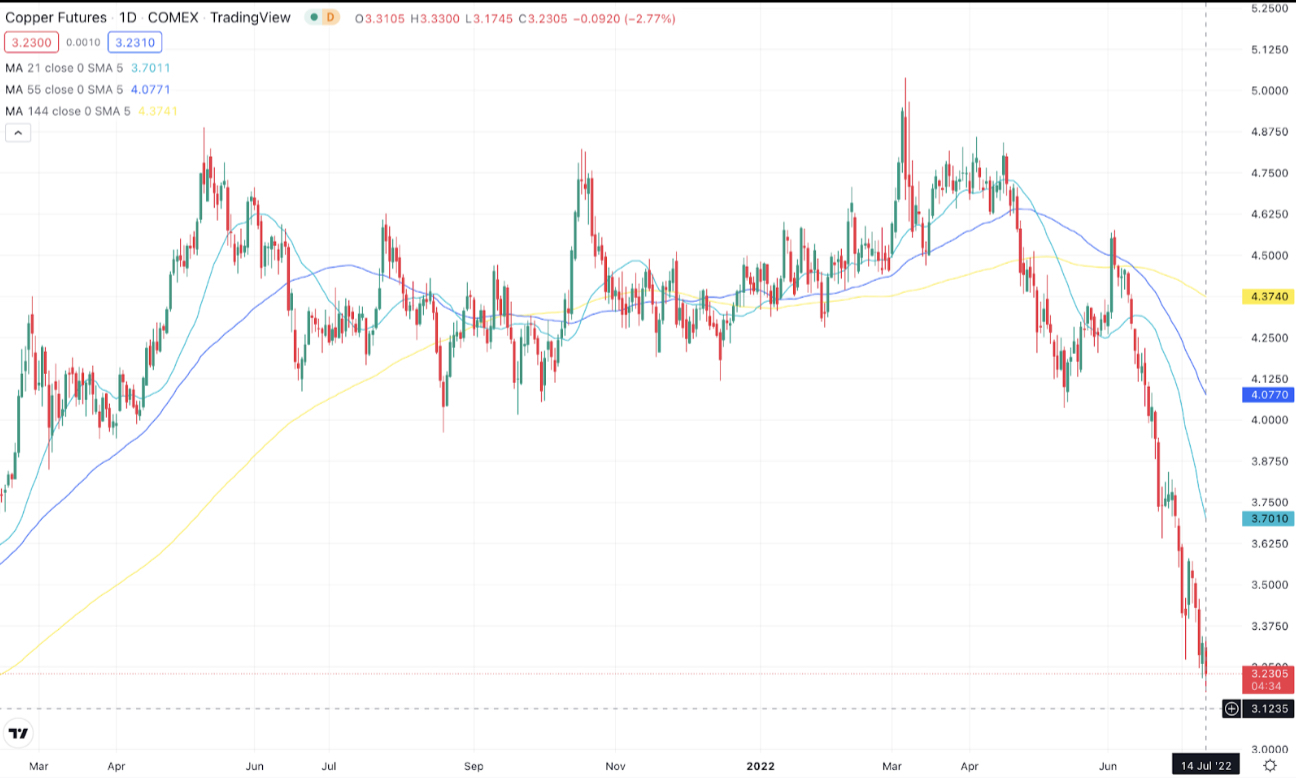The image size is (1296, 778).
Task: Click the red sell price 3.2300 button
Action: click(30, 42)
